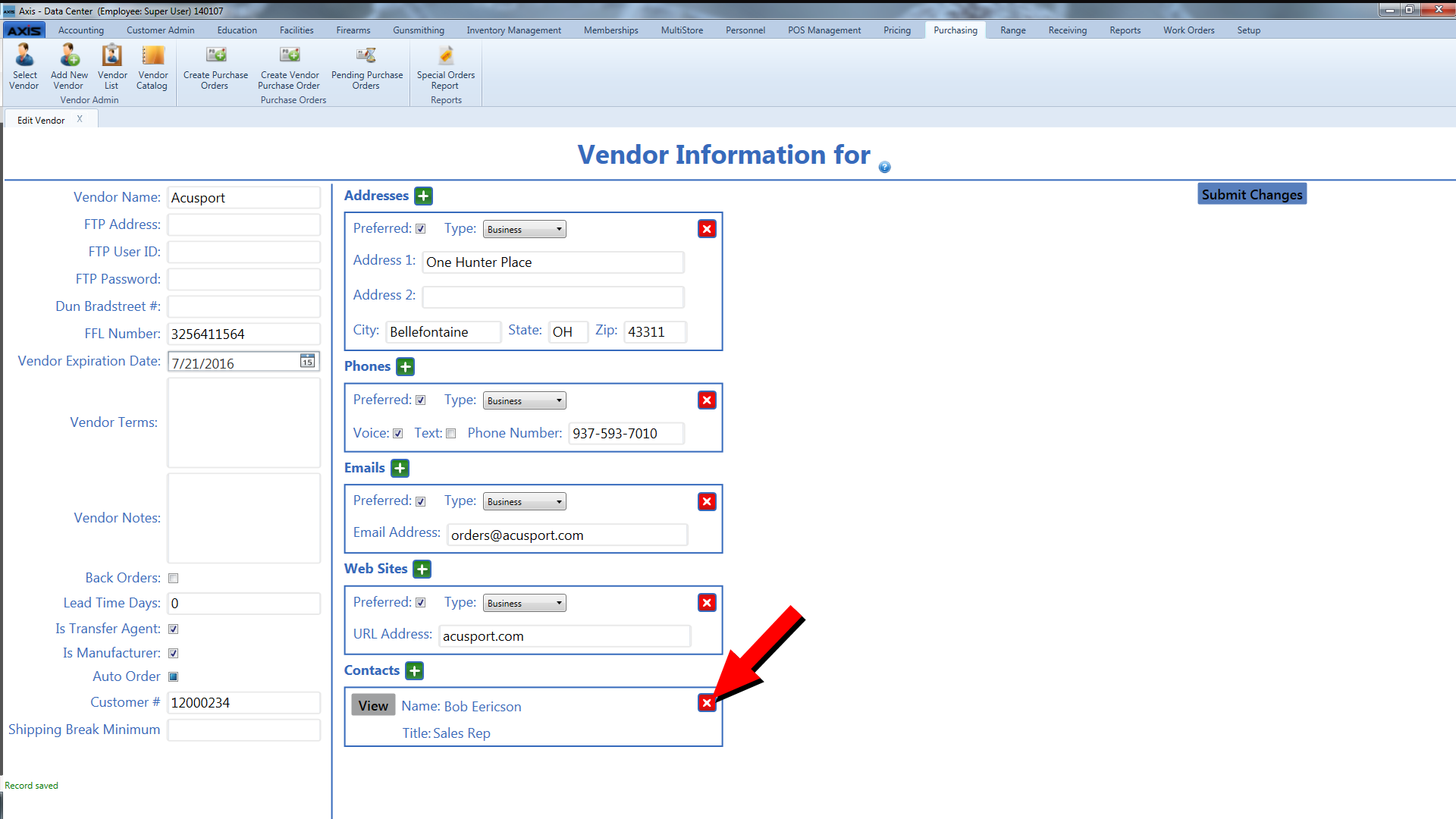Click the help icon beside Vendor Information title
The height and width of the screenshot is (819, 1456).
point(884,167)
